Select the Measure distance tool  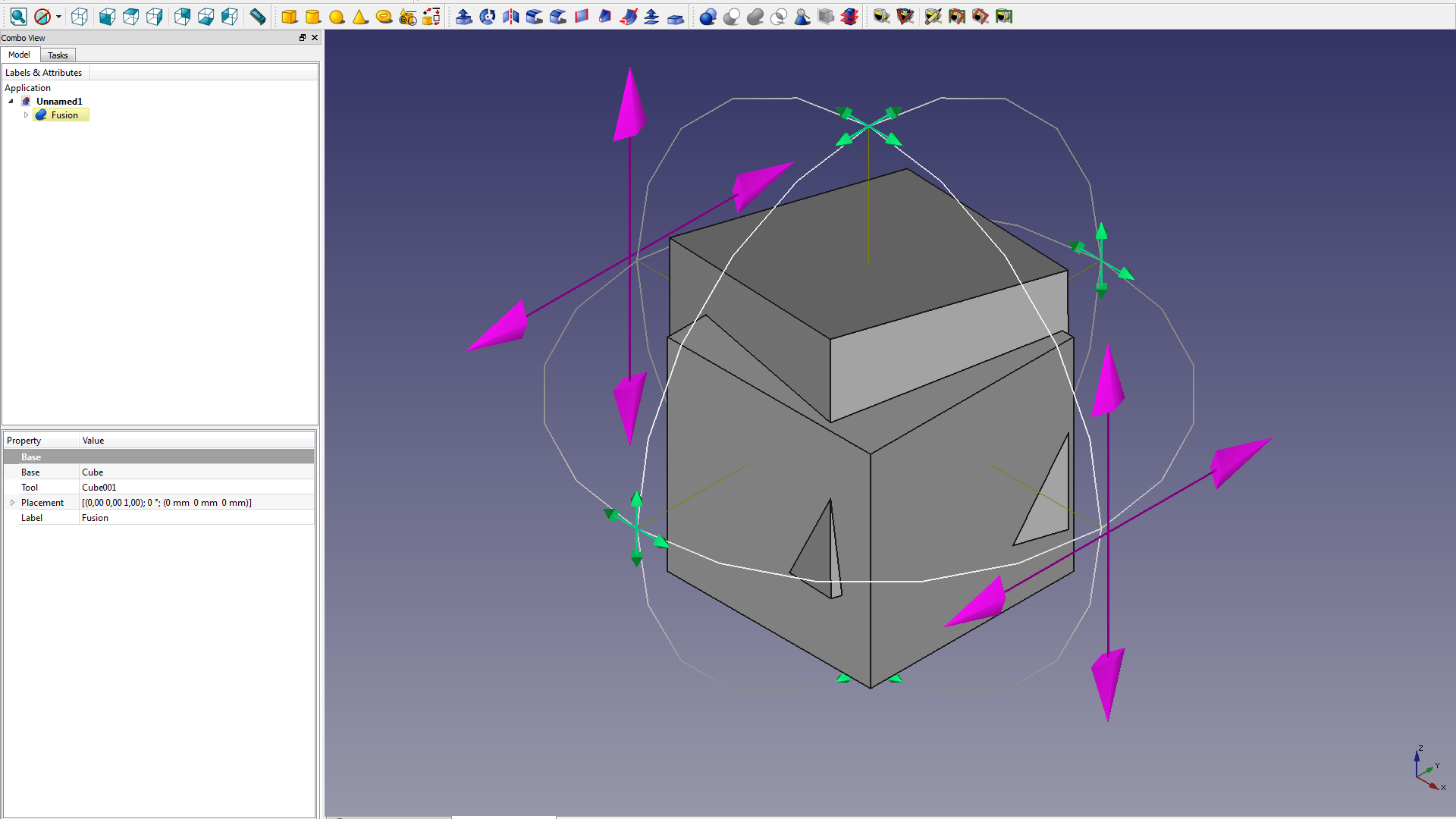[257, 16]
